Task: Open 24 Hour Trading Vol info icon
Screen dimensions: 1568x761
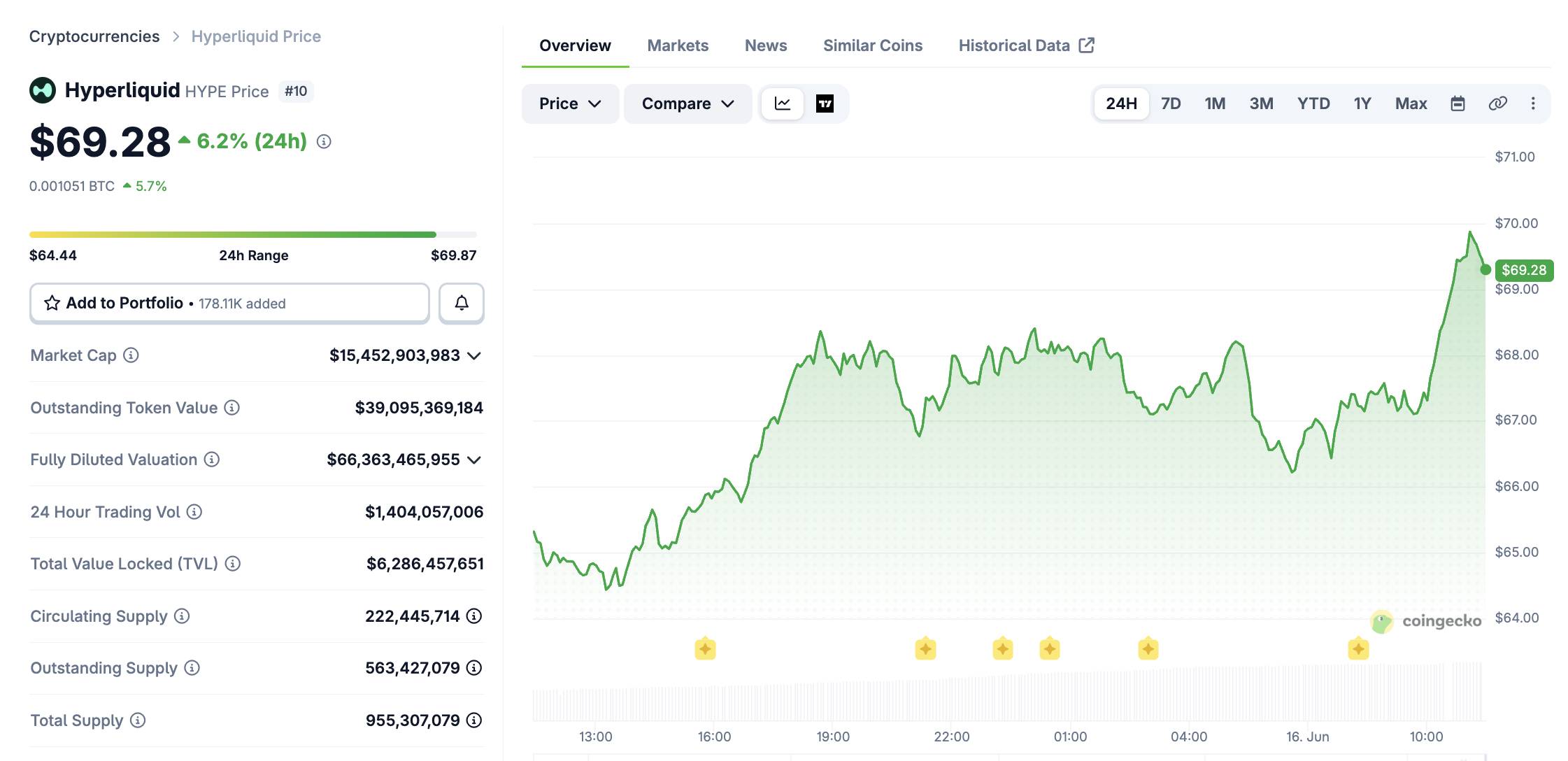Action: (x=194, y=512)
